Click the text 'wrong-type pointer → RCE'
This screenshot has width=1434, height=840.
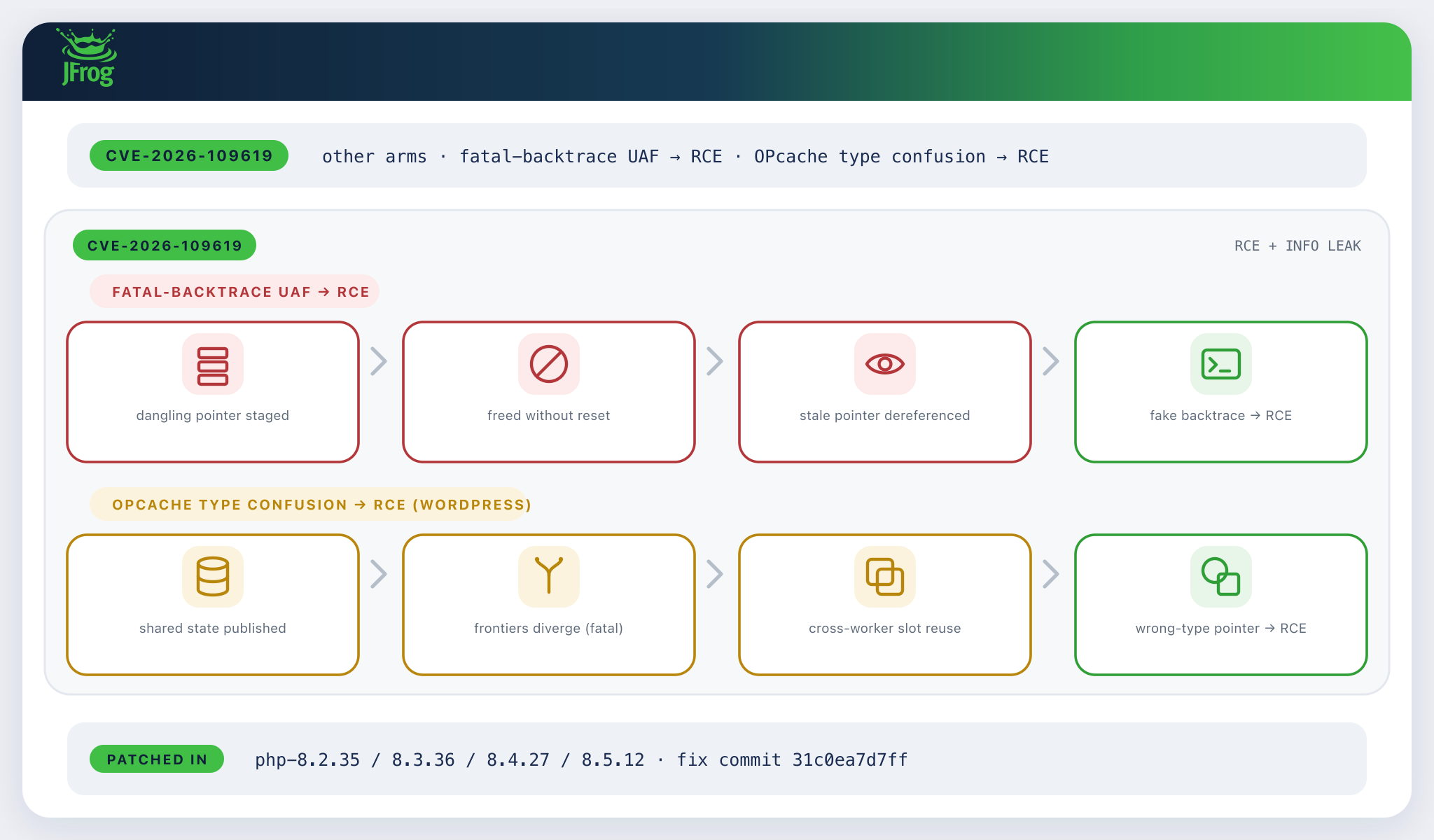[1221, 628]
